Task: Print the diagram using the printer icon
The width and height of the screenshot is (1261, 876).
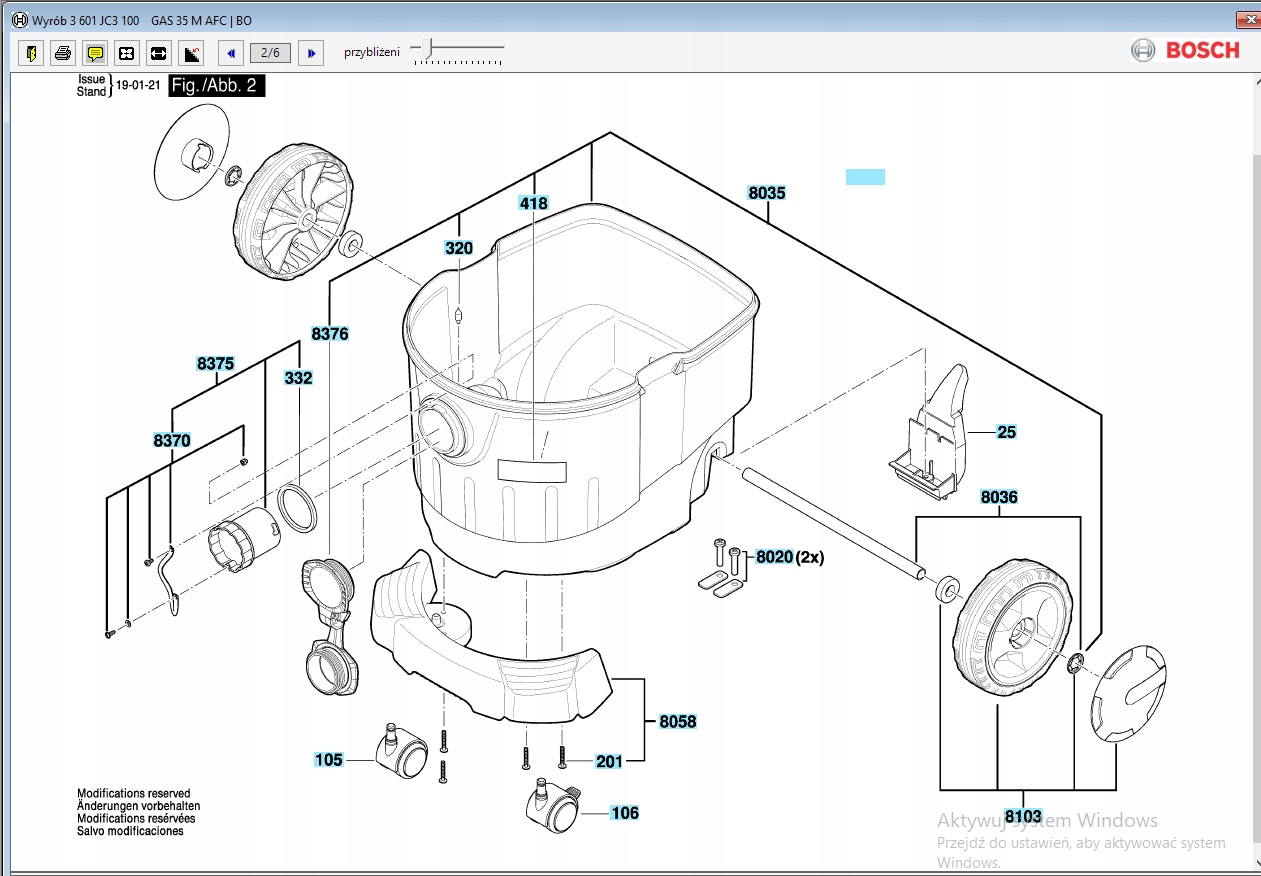Action: (x=63, y=53)
